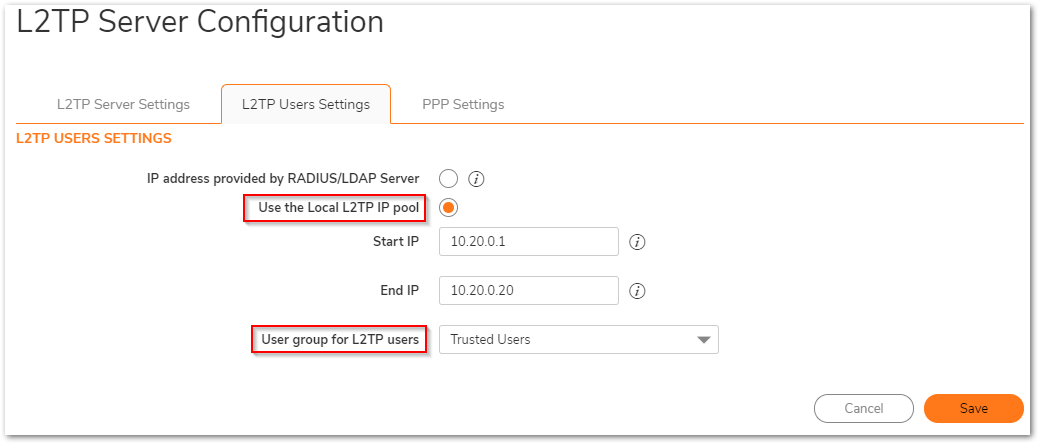Click the Cancel button
The width and height of the screenshot is (1039, 444).
click(x=863, y=408)
